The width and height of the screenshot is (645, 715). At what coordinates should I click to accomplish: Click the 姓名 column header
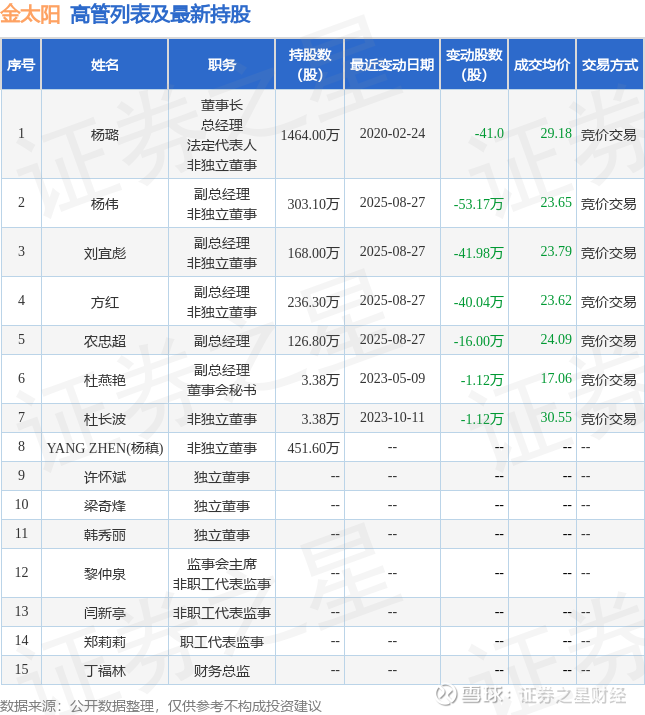coord(104,65)
